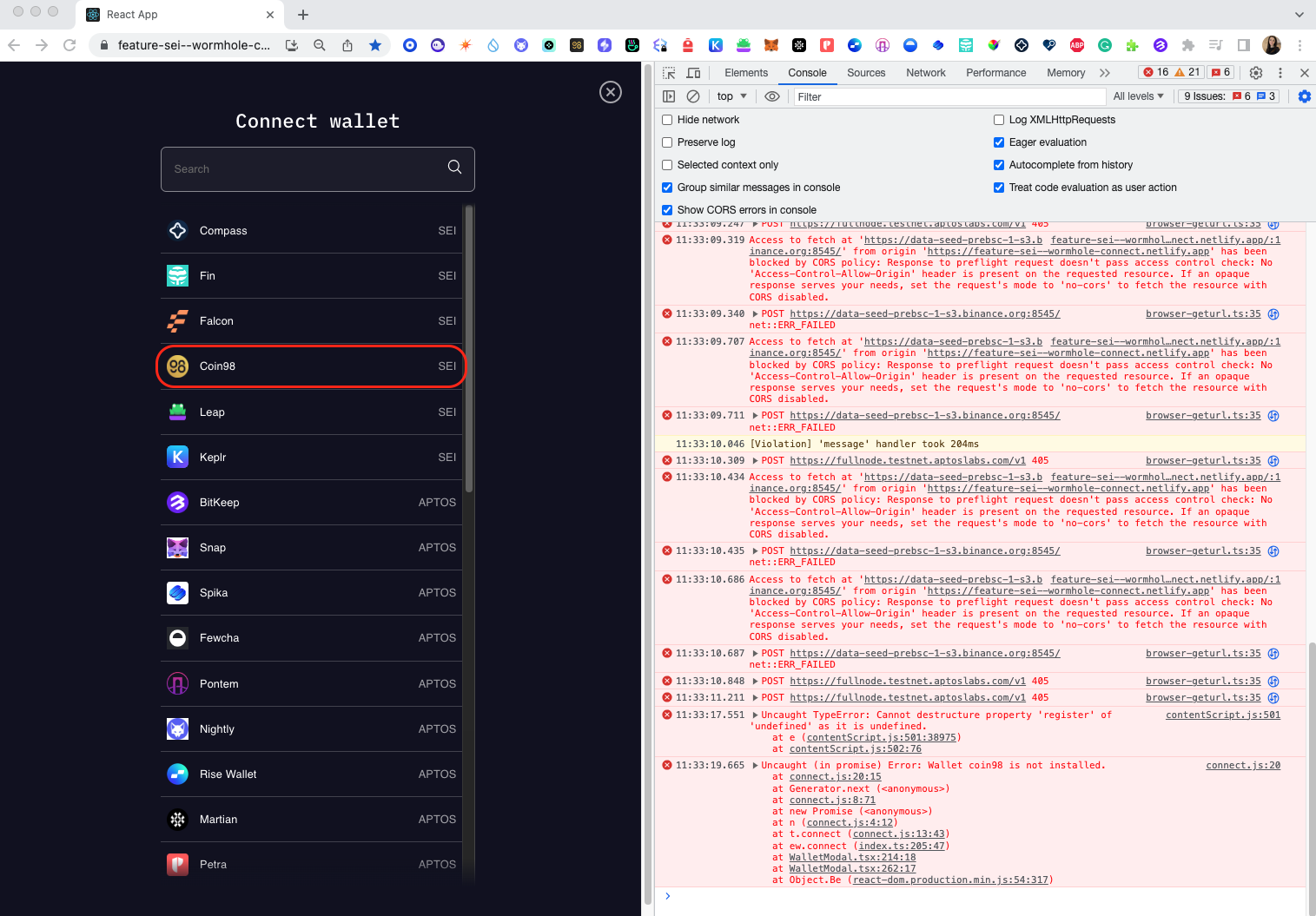Open the JavaScript context dropdown labeled top

(731, 96)
